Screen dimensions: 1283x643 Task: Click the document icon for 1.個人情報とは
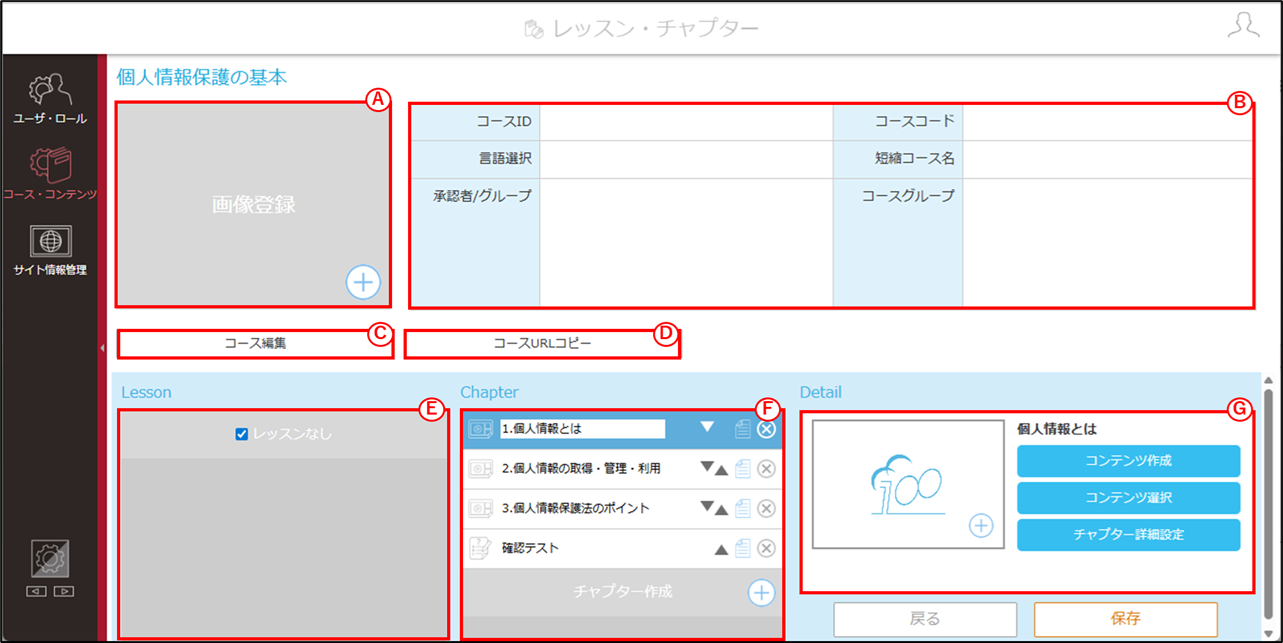[742, 429]
